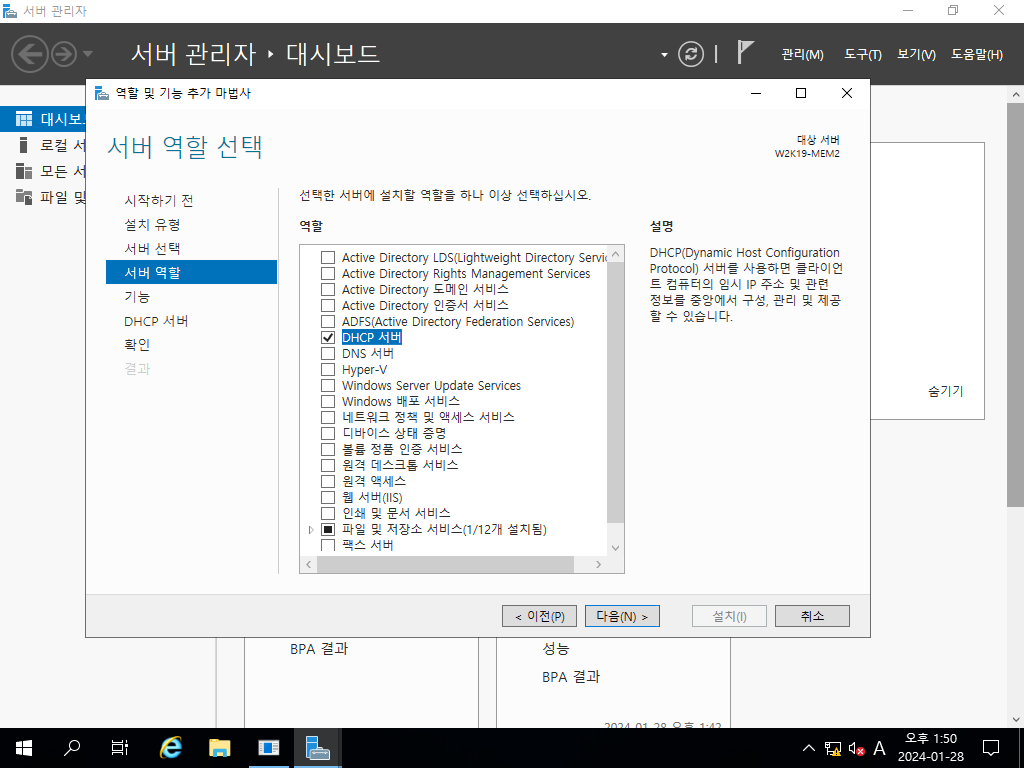The height and width of the screenshot is (768, 1024).
Task: Open the 도구(T) menu
Action: [x=862, y=55]
